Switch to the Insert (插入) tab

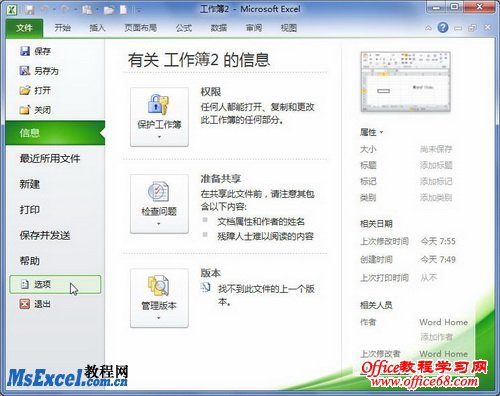point(97,28)
